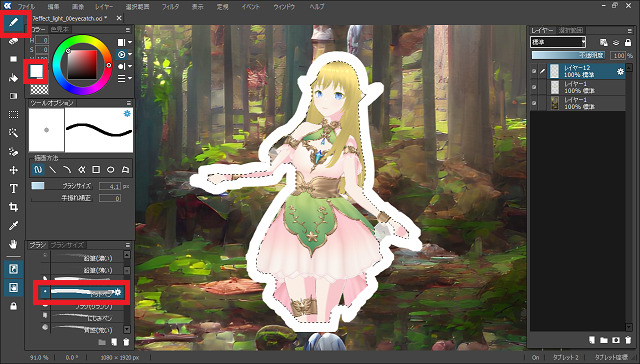Open the ウィンドウ menu
Screen dimensions: 640x364
(284, 7)
